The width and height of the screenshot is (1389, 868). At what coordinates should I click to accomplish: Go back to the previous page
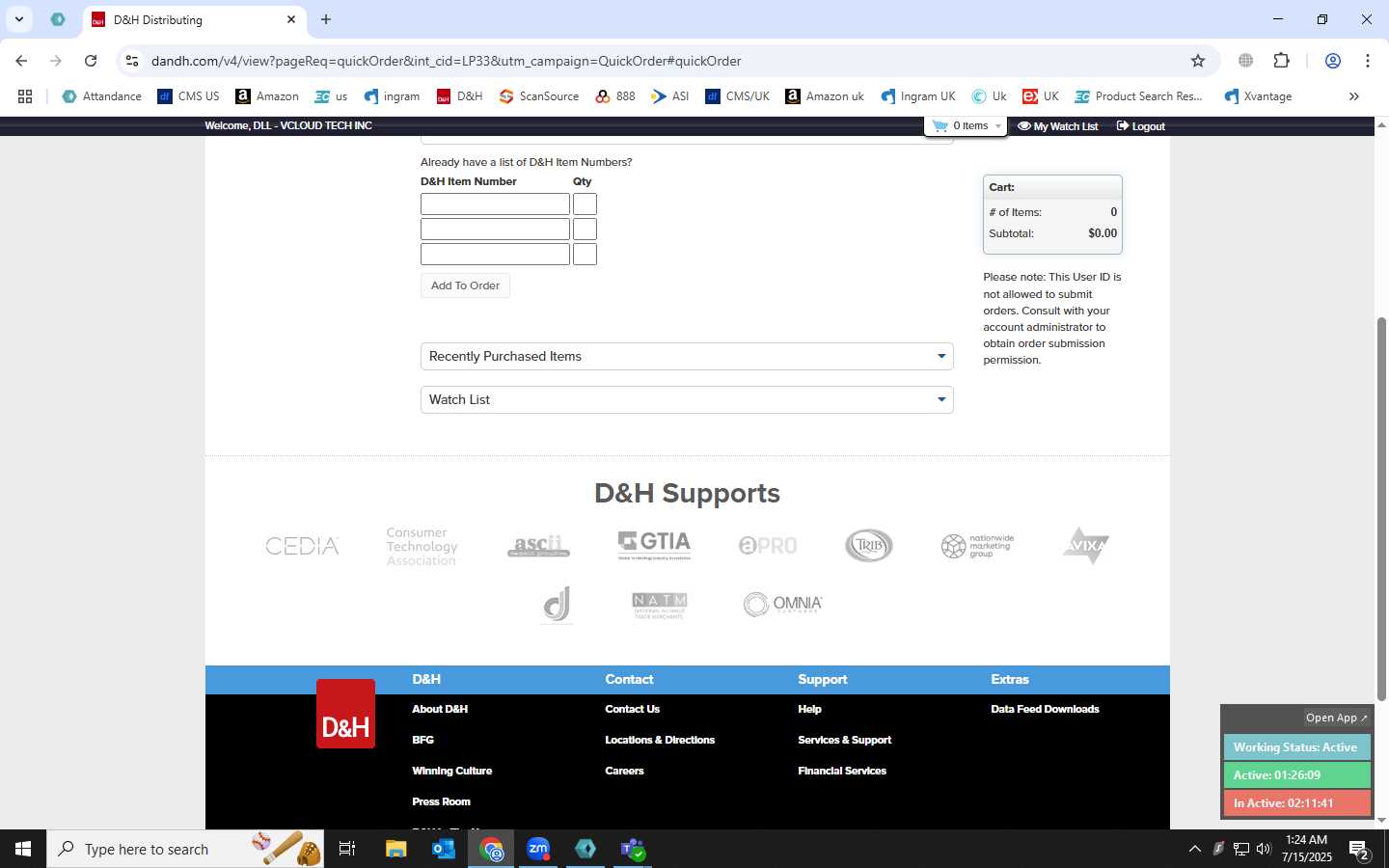[x=21, y=61]
